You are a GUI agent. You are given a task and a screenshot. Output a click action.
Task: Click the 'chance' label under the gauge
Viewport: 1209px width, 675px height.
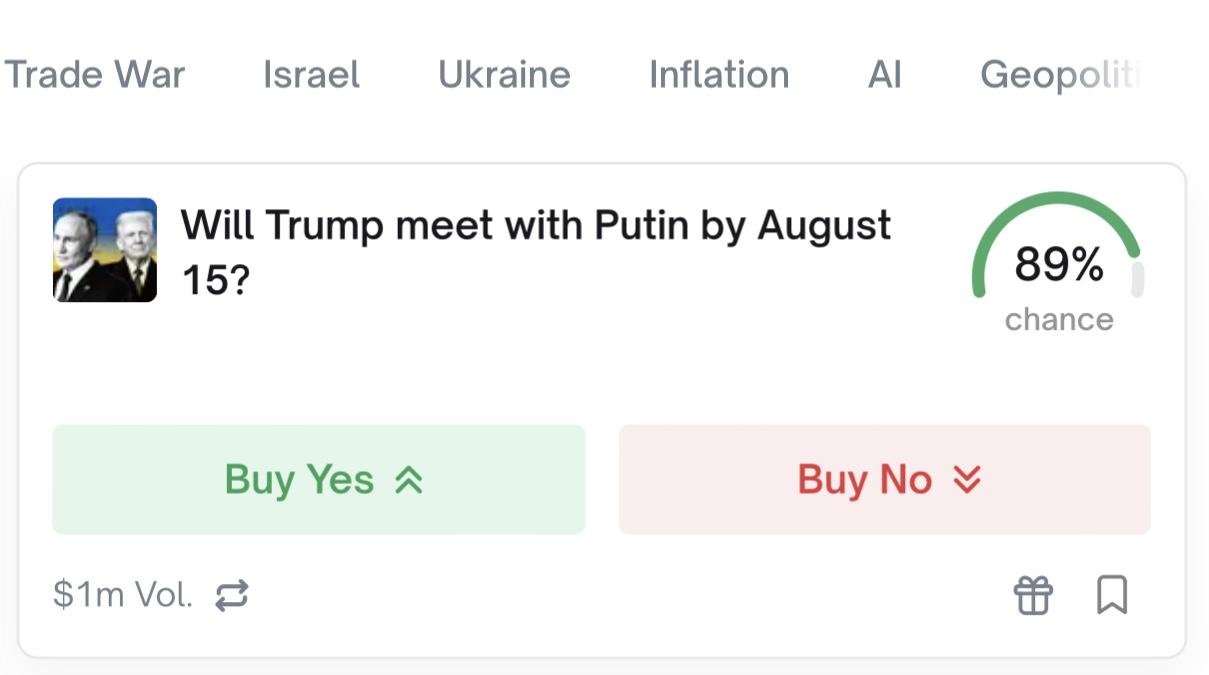[x=1059, y=319]
